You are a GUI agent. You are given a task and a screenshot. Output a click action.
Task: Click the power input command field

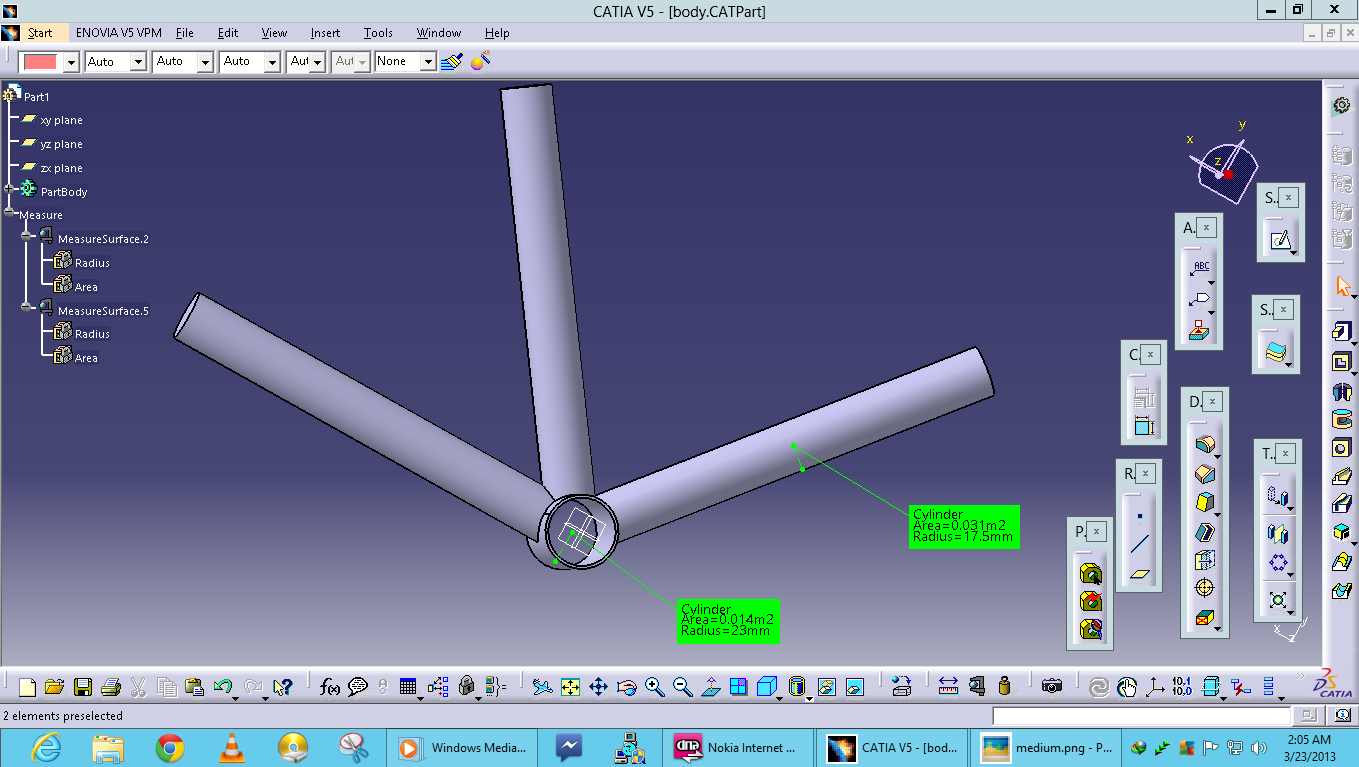[1142, 716]
